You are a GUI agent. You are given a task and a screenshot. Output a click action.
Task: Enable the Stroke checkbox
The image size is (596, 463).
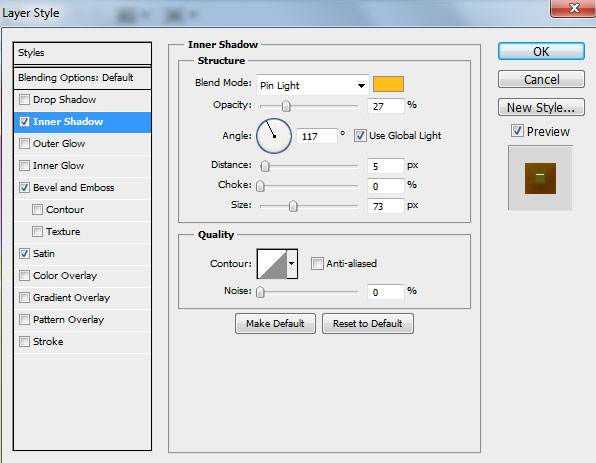click(24, 342)
